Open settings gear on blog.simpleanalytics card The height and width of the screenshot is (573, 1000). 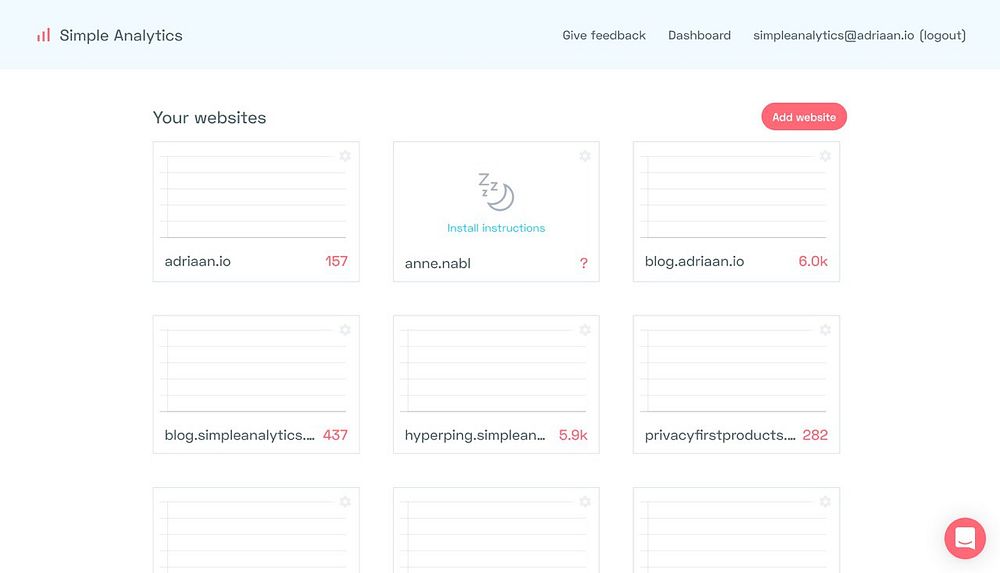[345, 329]
